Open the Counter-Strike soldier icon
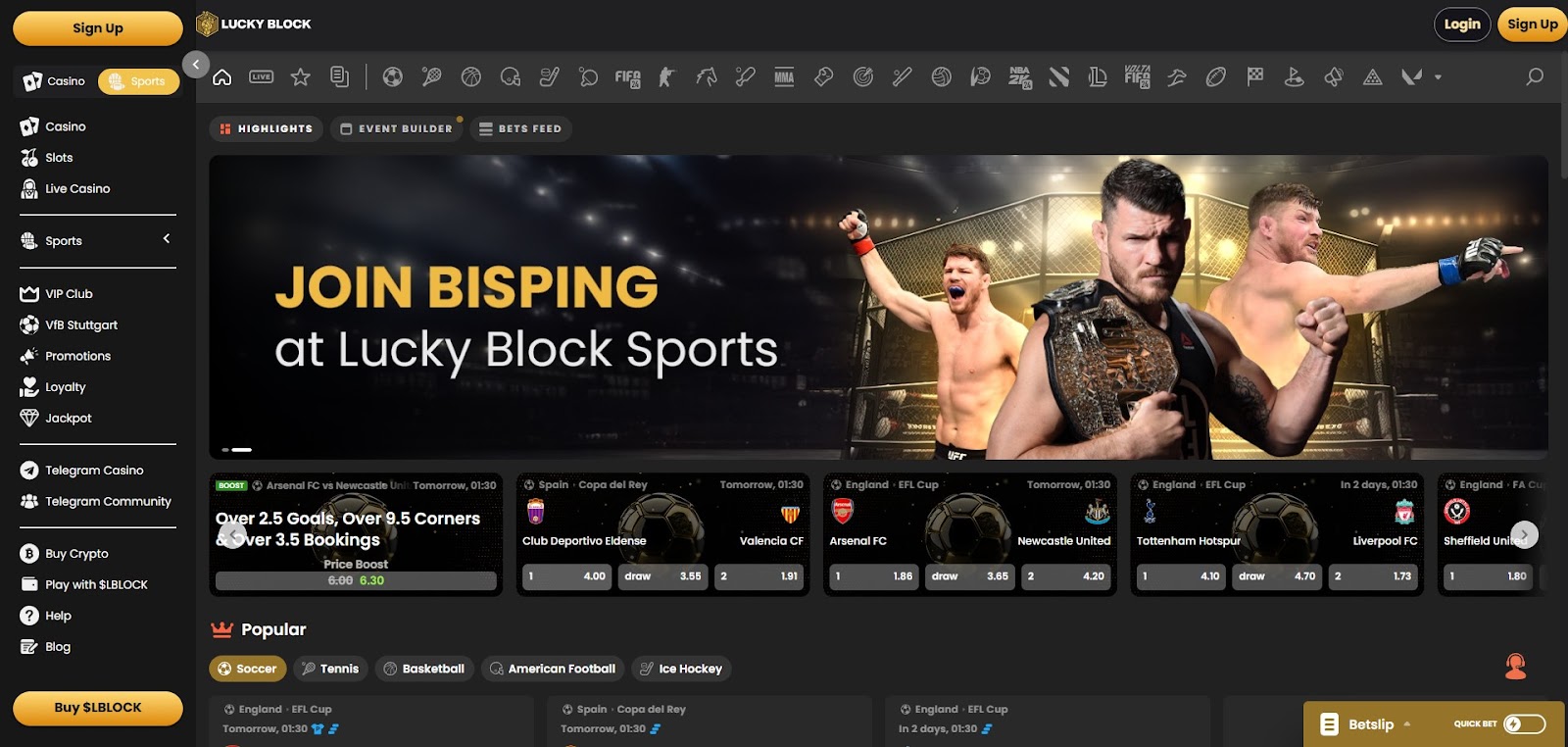The height and width of the screenshot is (747, 1568). pyautogui.click(x=666, y=76)
